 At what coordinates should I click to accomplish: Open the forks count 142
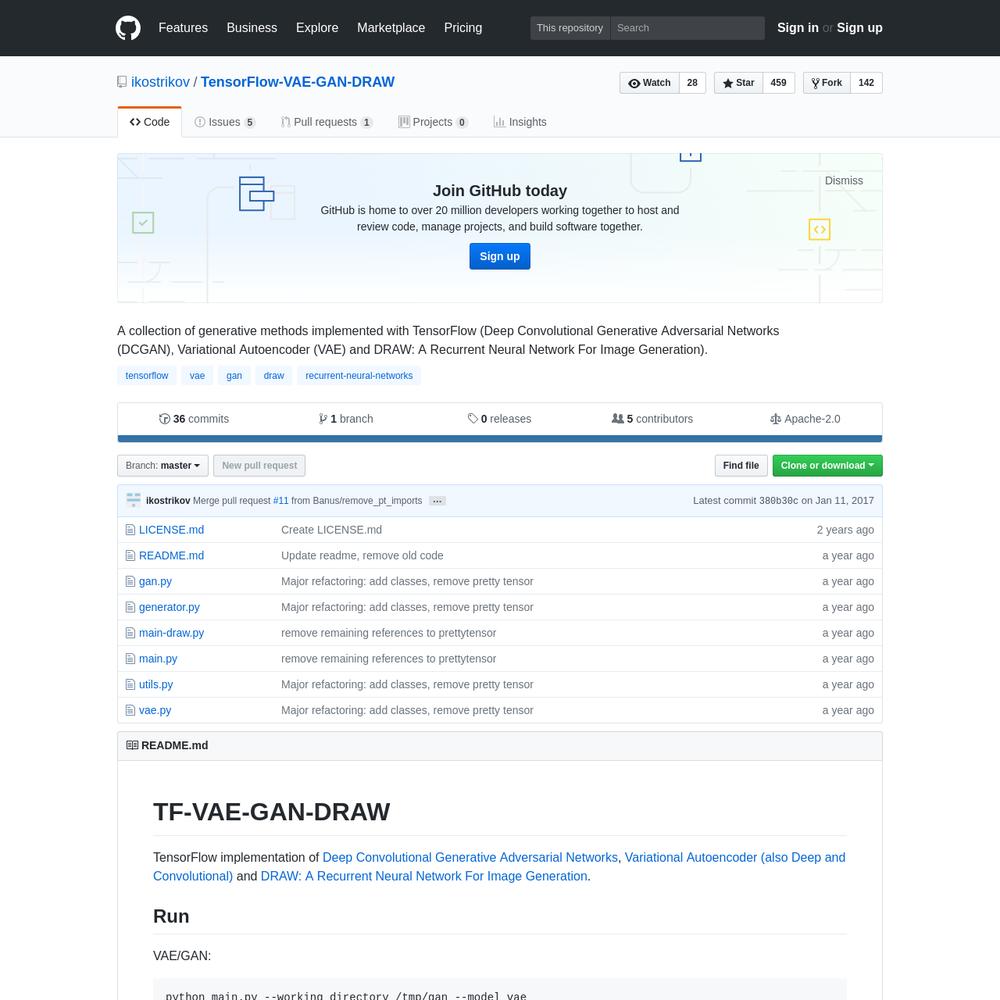pos(866,83)
